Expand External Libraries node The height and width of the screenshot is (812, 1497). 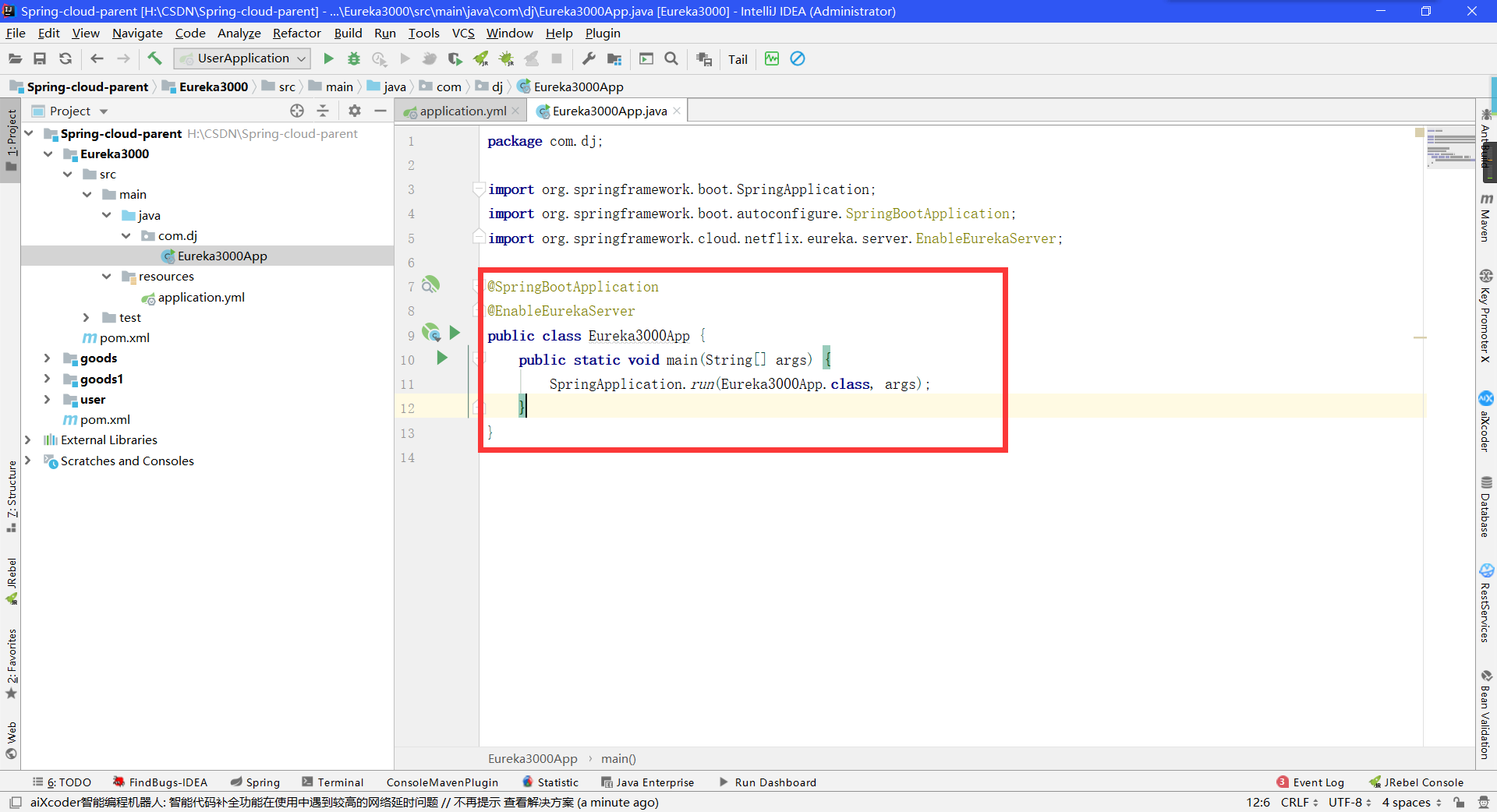pos(28,440)
